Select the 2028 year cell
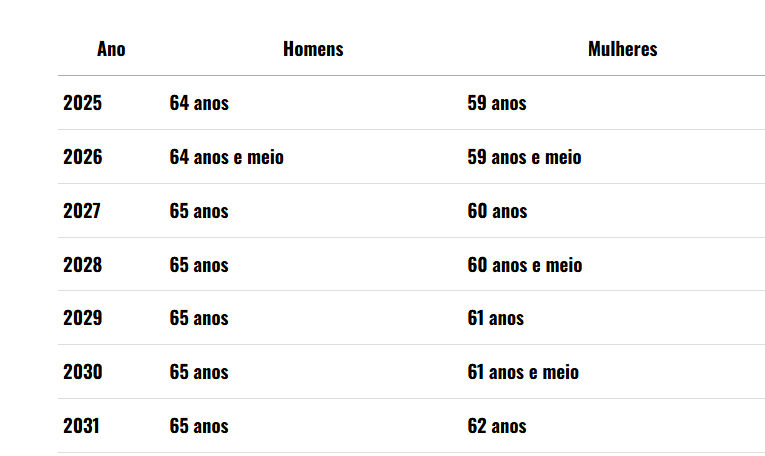765x456 pixels. 82,265
